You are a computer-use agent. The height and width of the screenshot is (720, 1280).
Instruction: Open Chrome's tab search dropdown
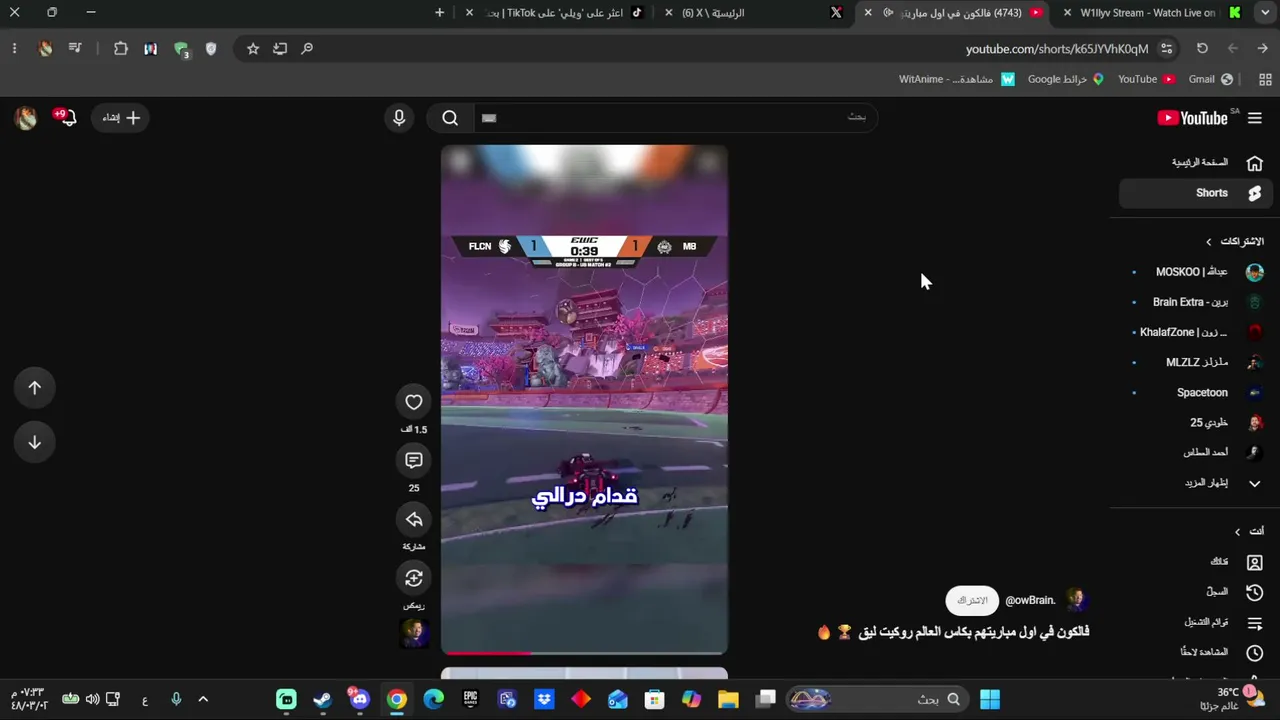[x=1265, y=13]
